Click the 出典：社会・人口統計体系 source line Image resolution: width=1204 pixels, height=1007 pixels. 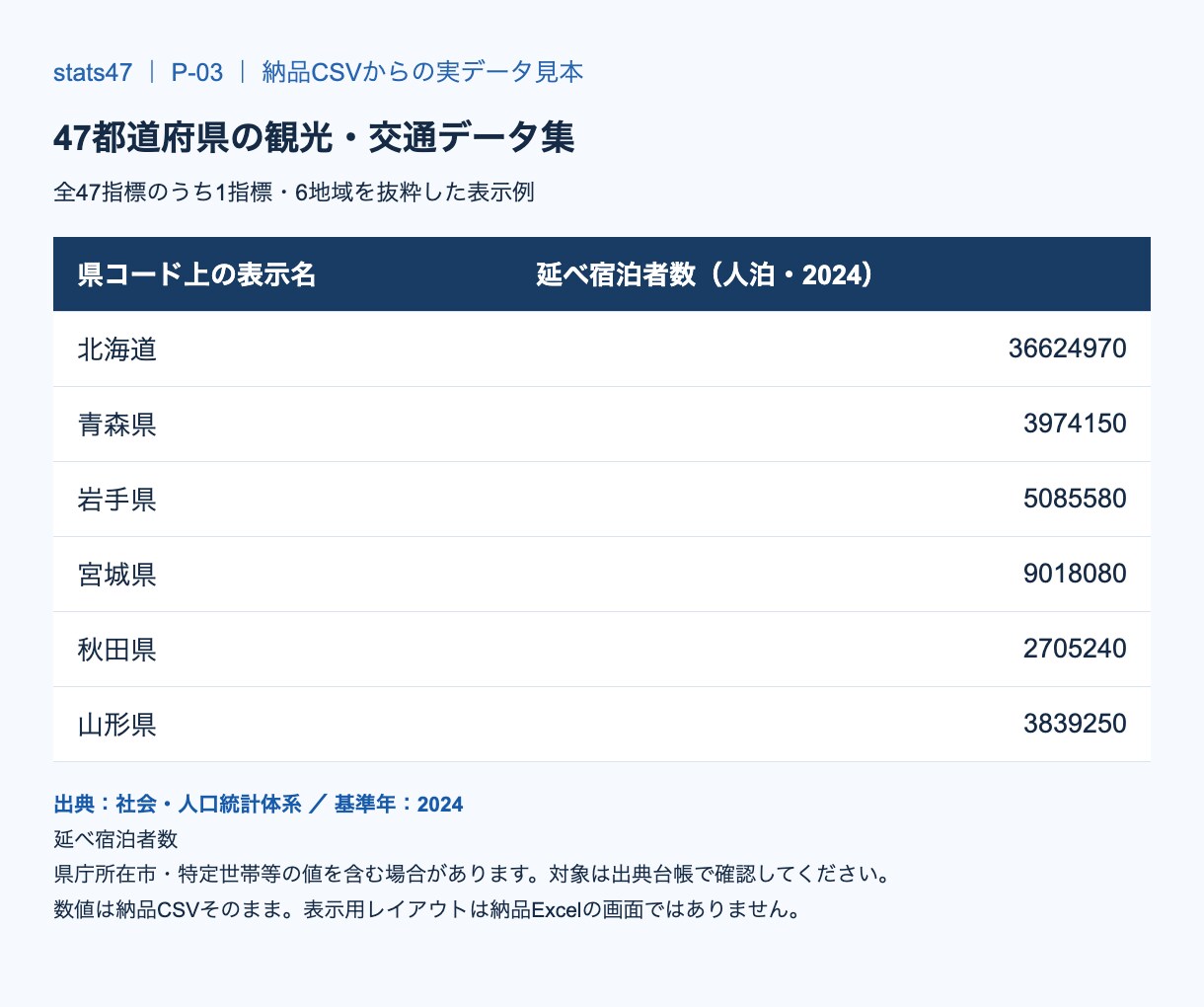259,804
